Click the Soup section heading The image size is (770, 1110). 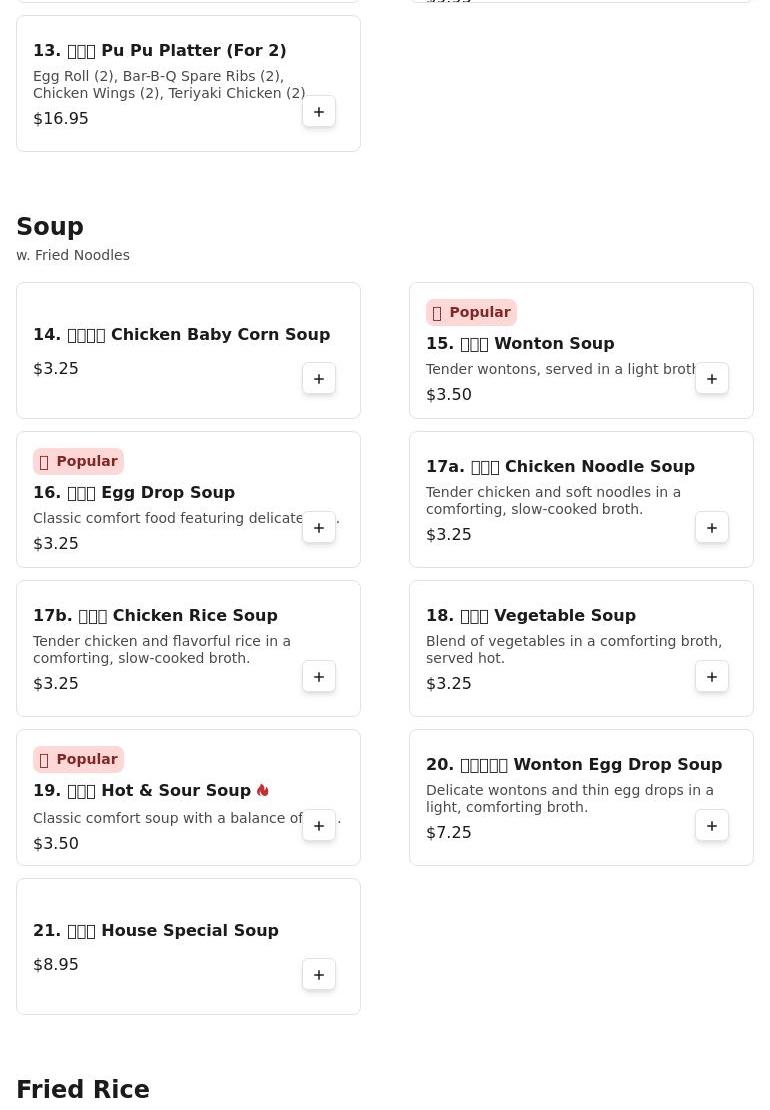click(x=50, y=227)
